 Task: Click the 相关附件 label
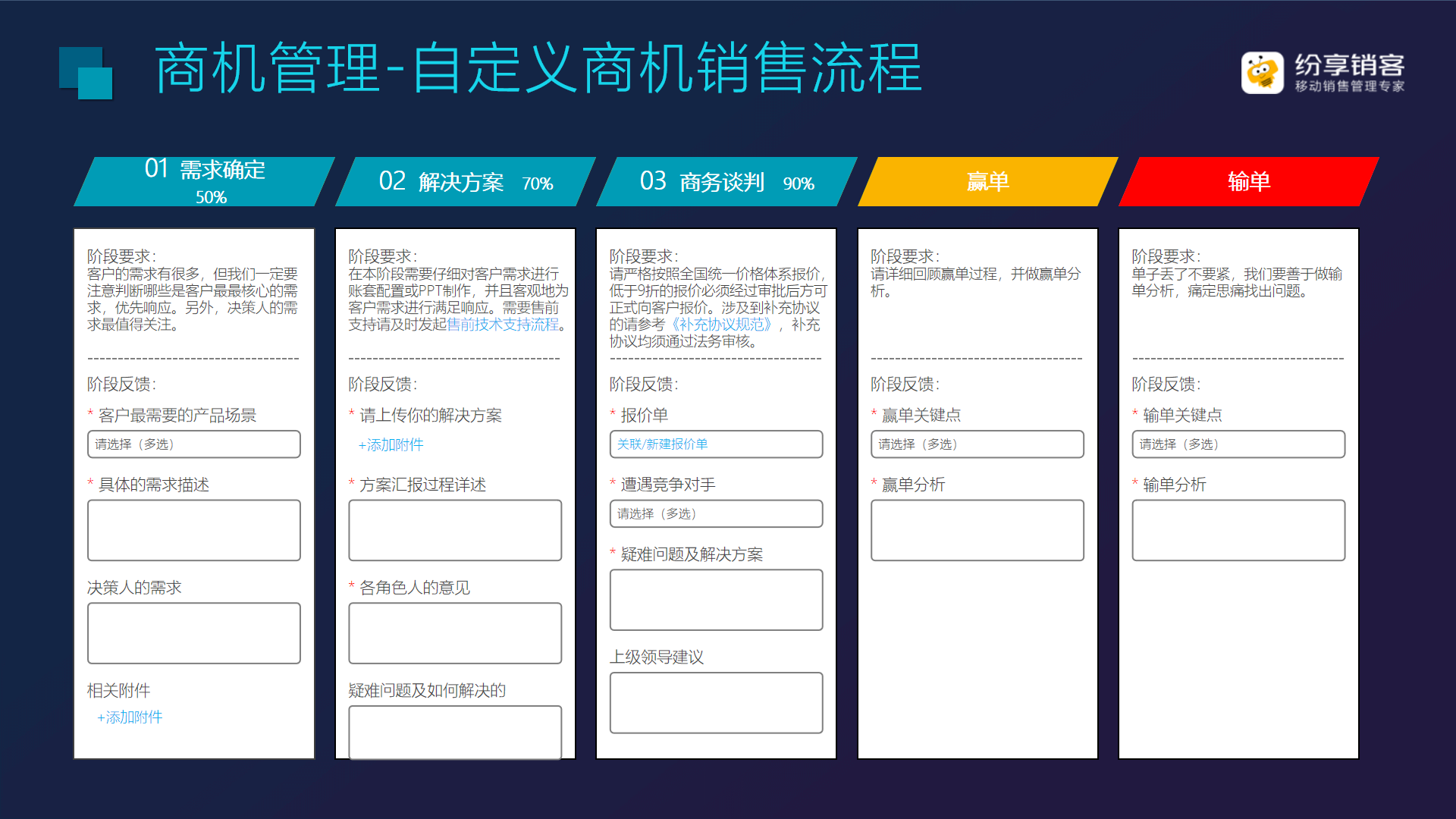tap(118, 691)
